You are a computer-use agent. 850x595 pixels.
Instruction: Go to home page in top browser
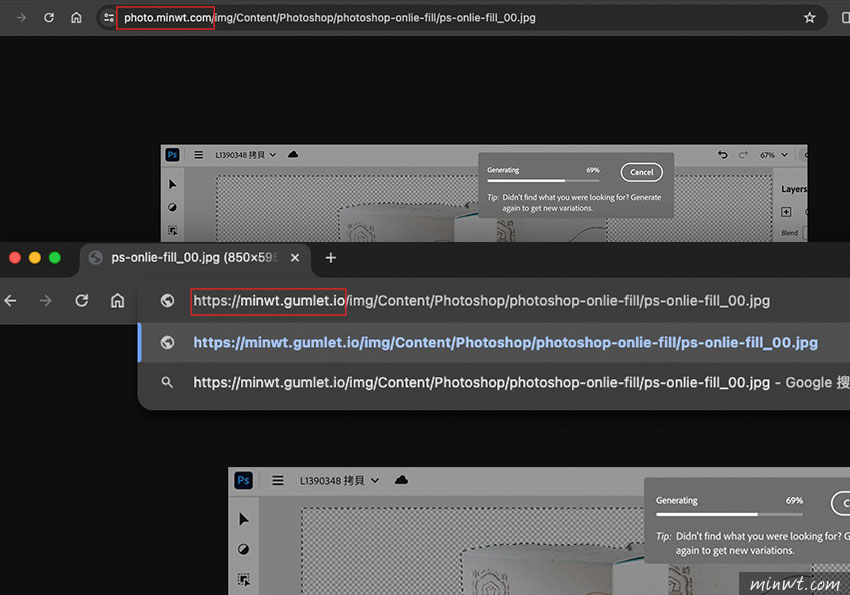coord(76,18)
